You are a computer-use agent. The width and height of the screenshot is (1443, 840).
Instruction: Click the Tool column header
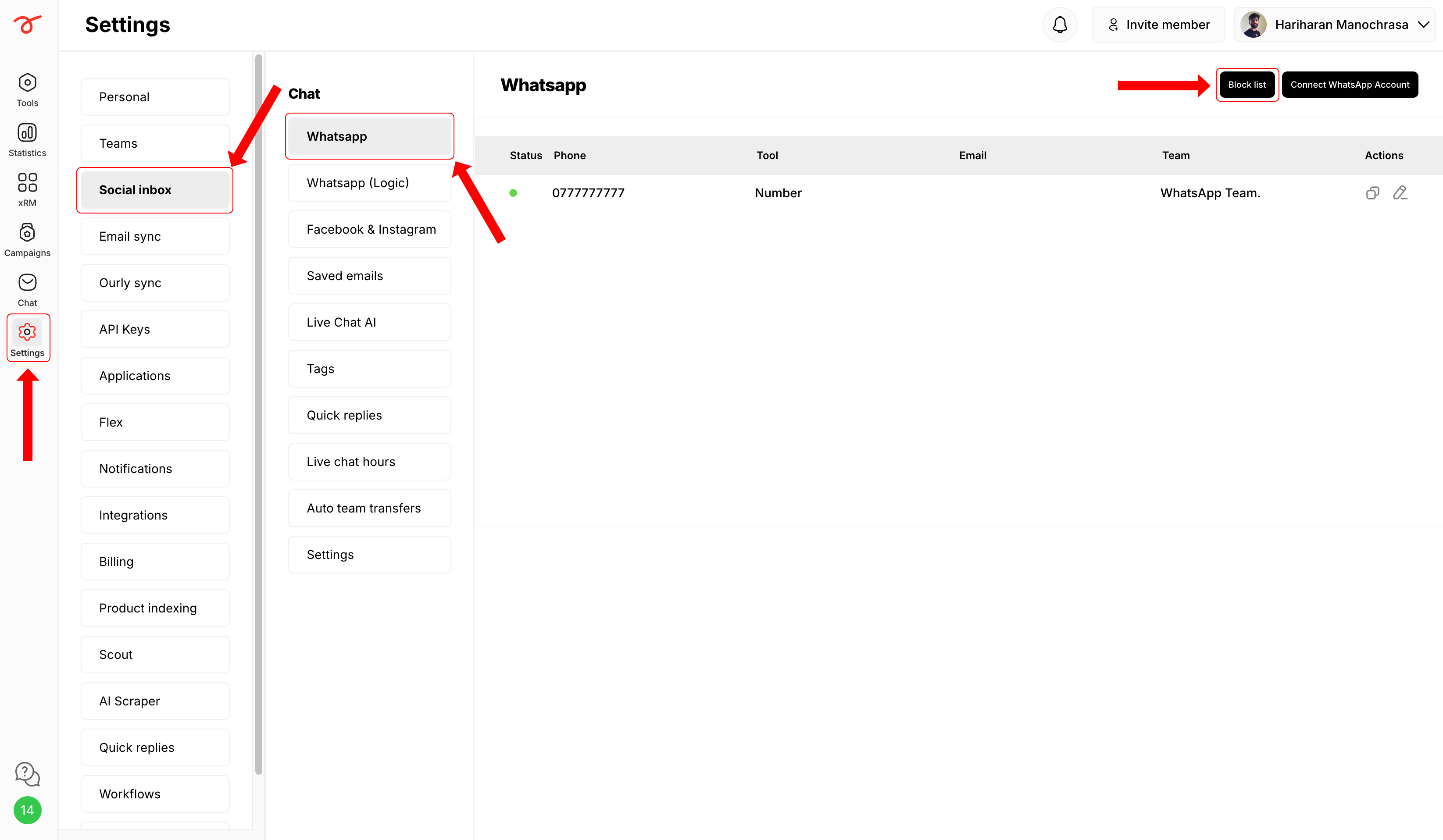pyautogui.click(x=767, y=155)
